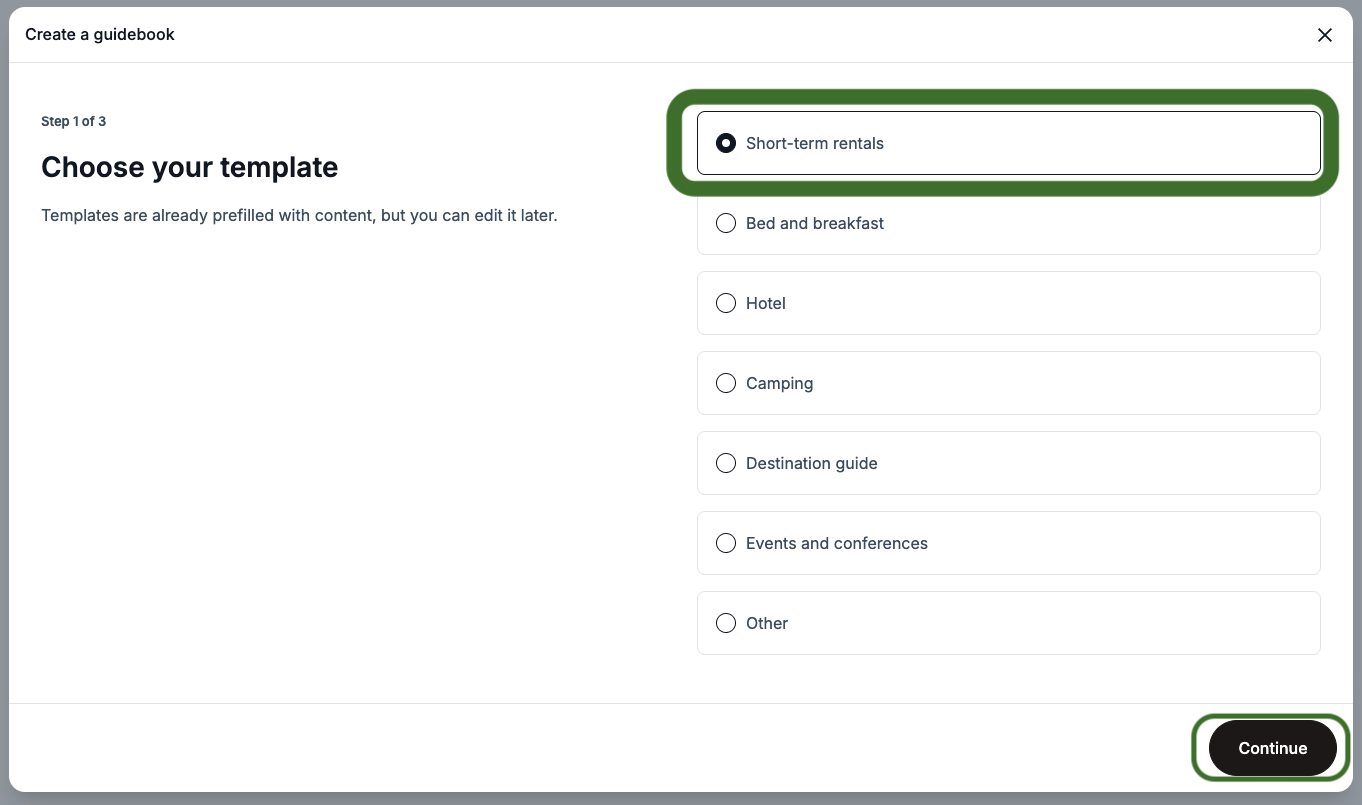
Task: Click the 'Bed and breakfast' label text
Action: [815, 223]
